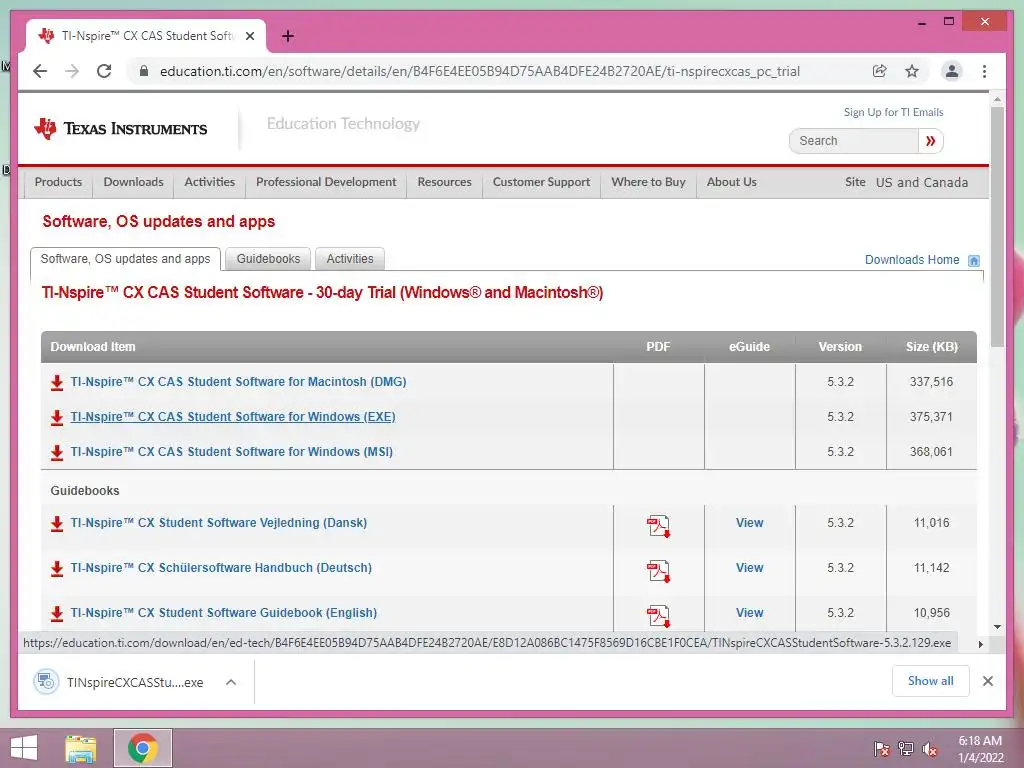
Task: Click download arrow for Handbuch (Deutsch)
Action: (57, 569)
